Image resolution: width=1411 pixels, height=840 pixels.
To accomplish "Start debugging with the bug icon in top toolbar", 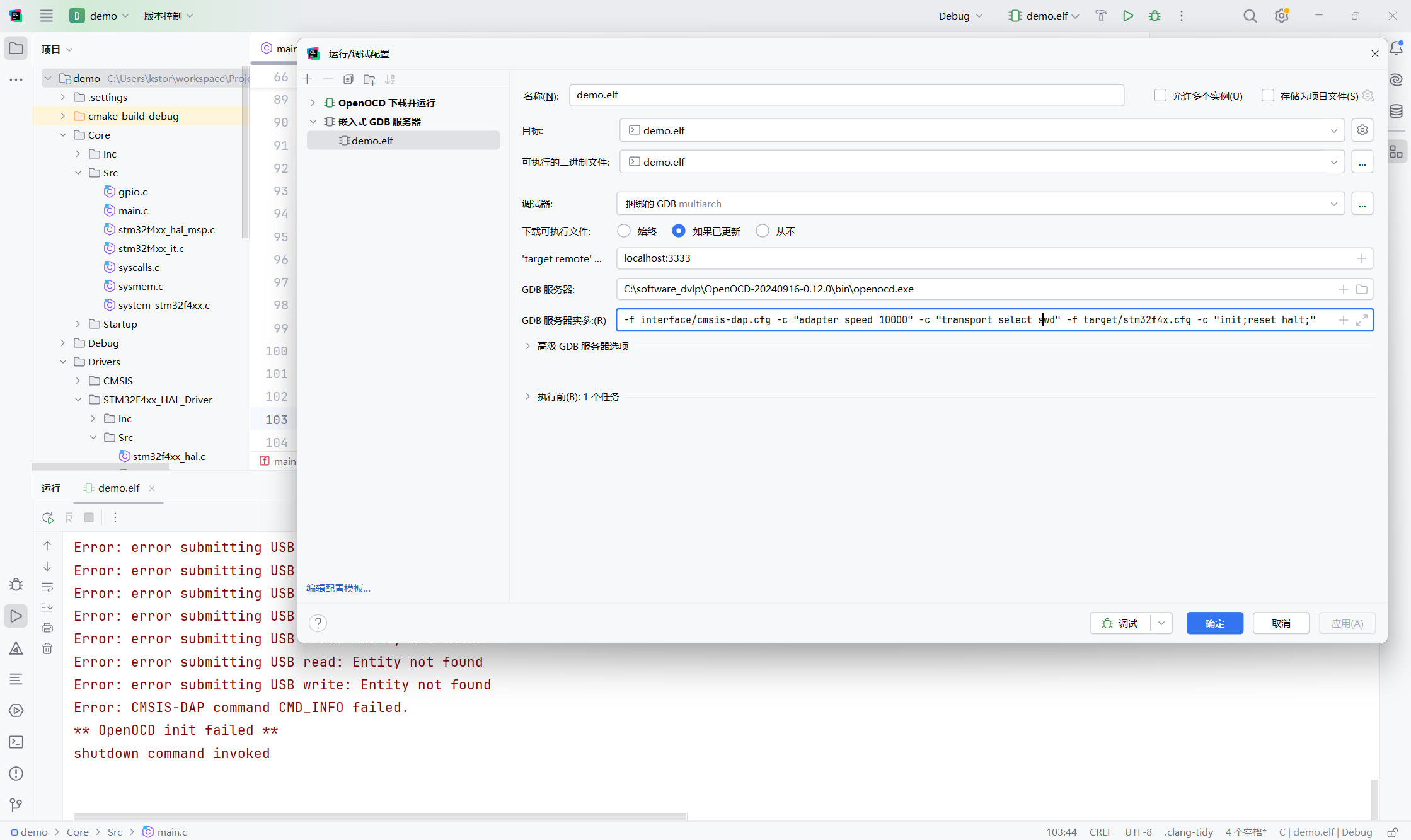I will pos(1155,16).
